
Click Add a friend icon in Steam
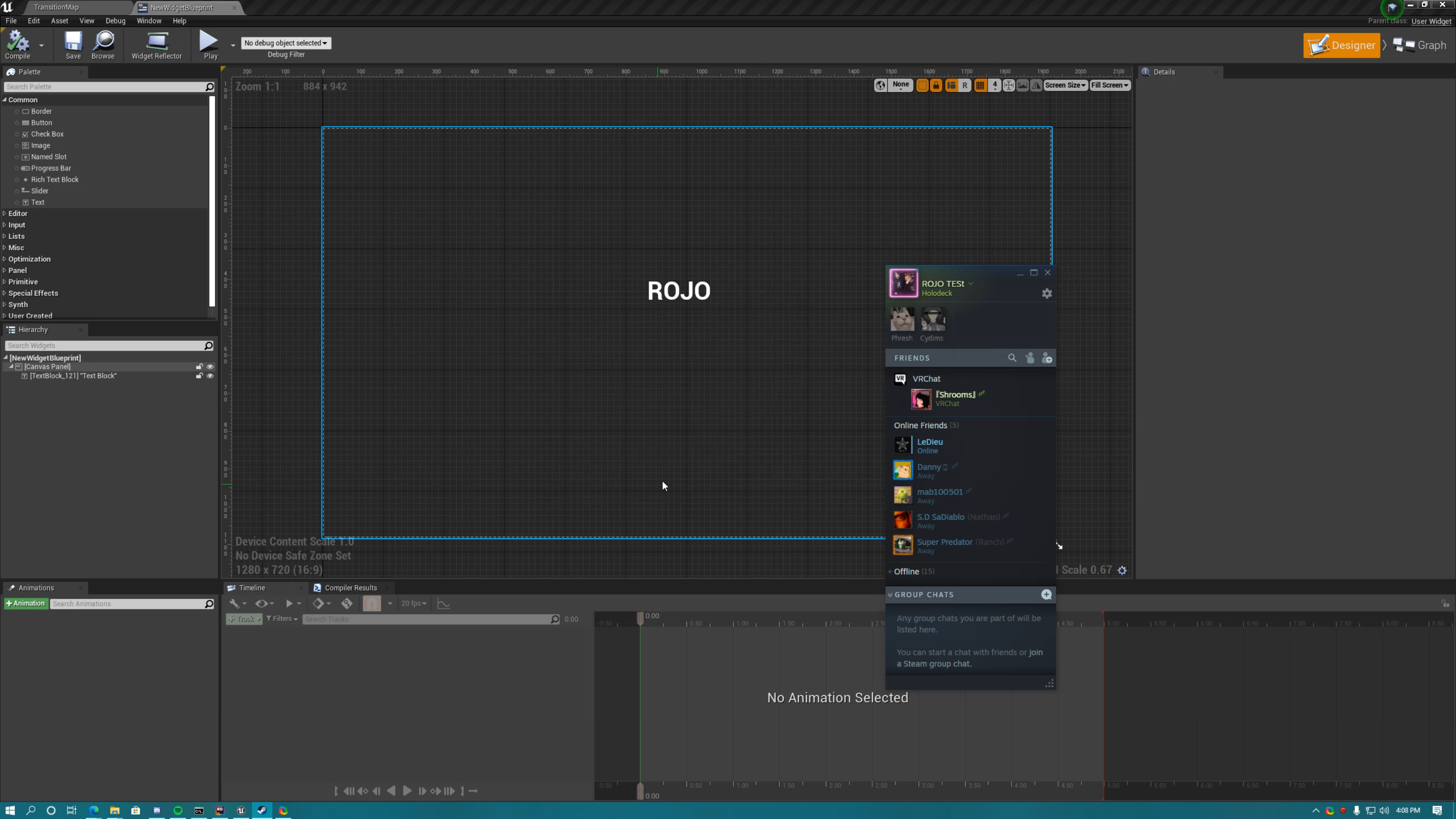[1047, 358]
